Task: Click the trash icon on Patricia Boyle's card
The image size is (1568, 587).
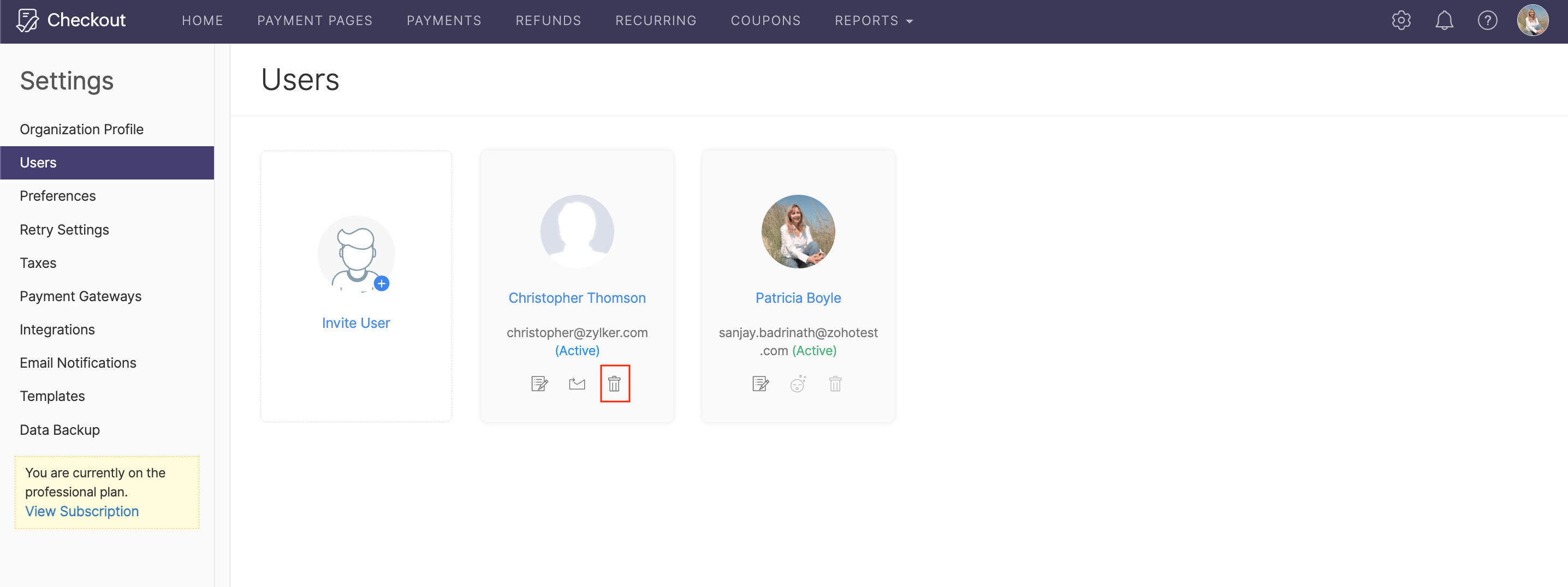Action: point(835,384)
